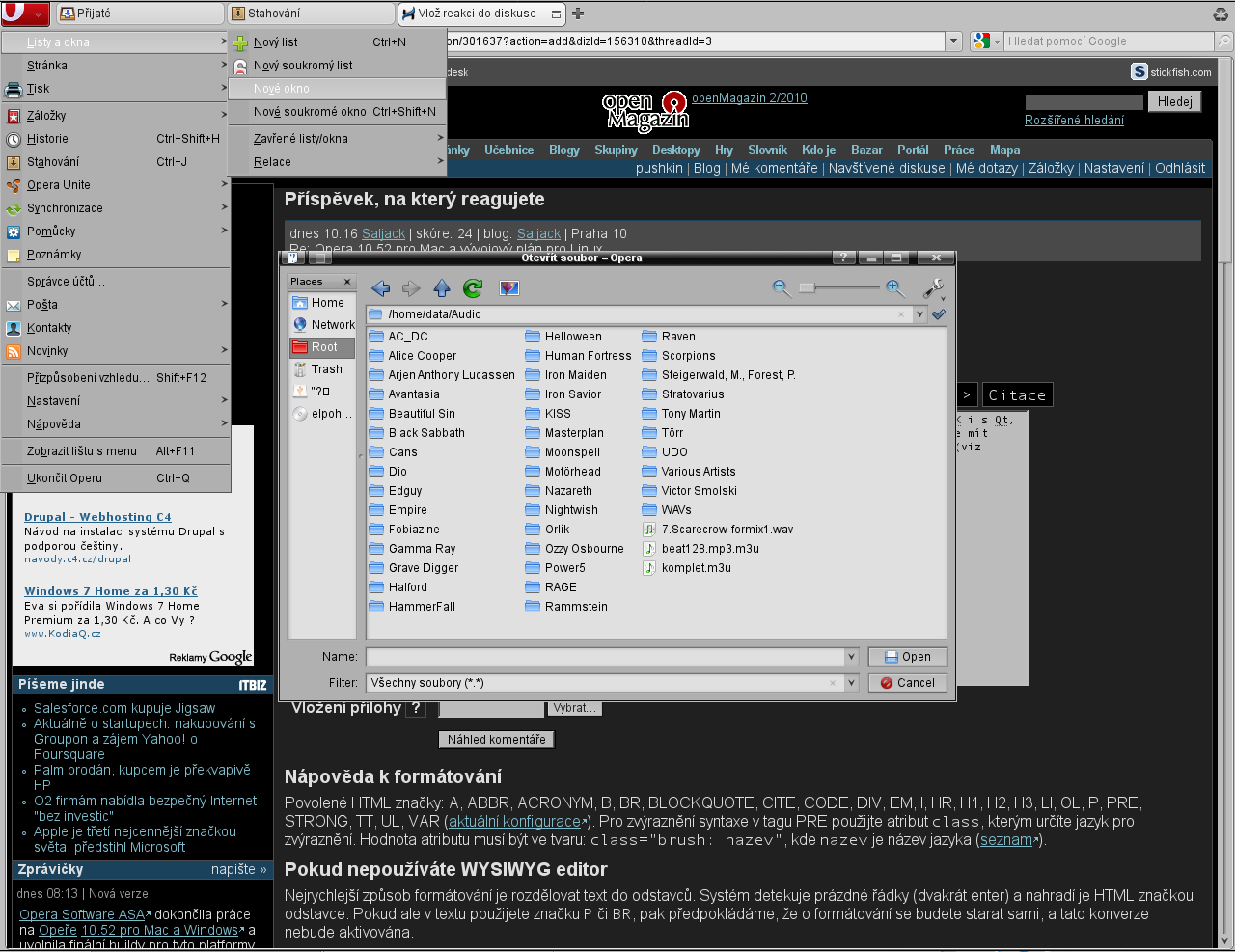Open the Google search engine dropdown
The width and height of the screenshot is (1235, 952).
pos(986,41)
